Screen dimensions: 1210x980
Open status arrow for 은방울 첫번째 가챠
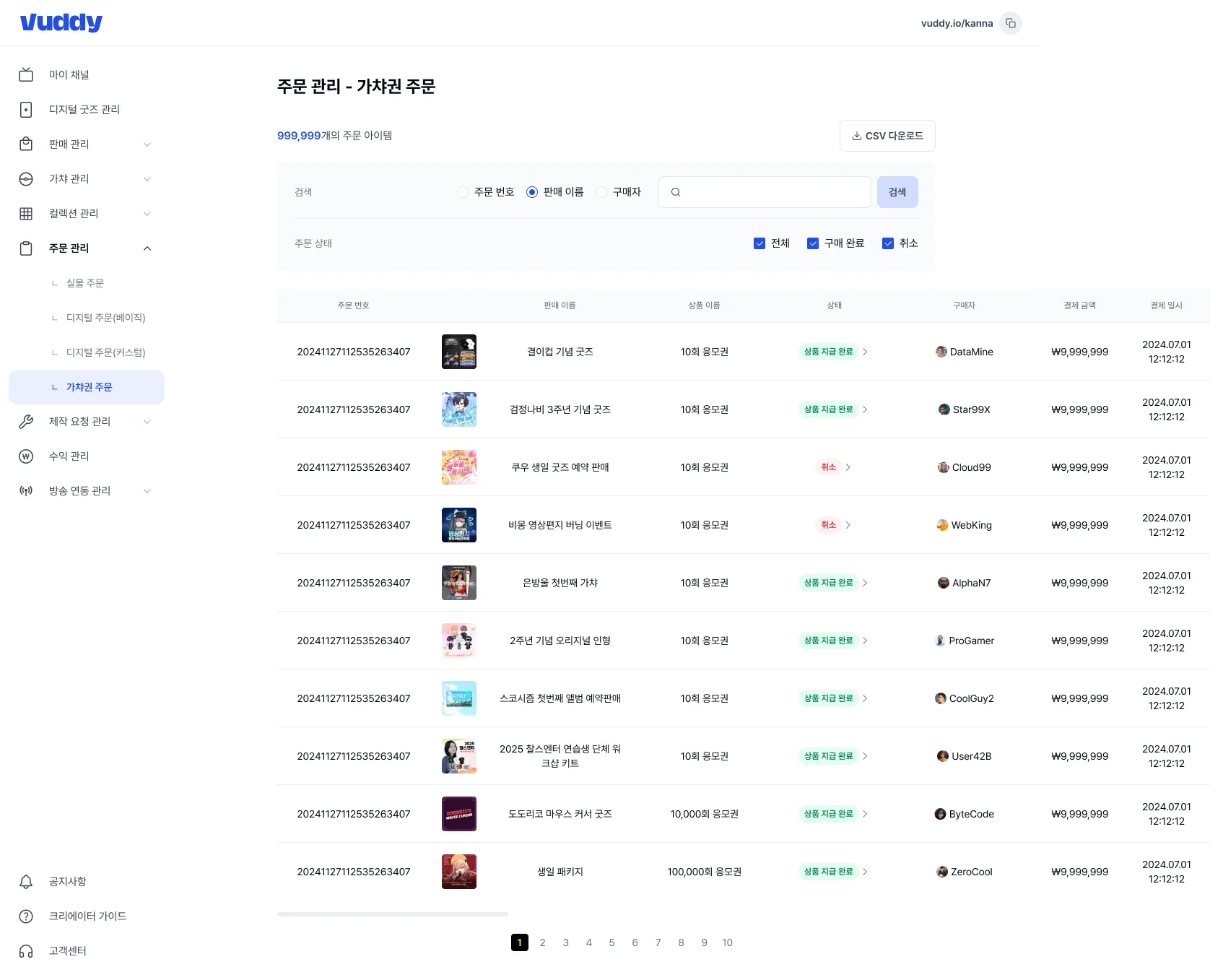click(x=865, y=583)
